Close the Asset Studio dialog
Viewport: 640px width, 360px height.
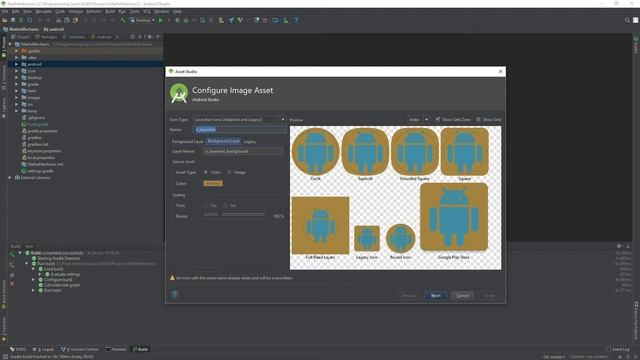tap(500, 71)
